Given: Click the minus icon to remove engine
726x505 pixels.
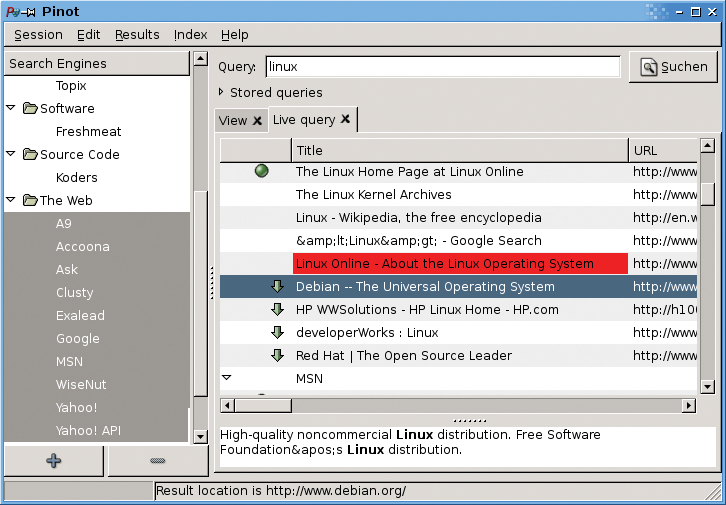Looking at the screenshot, I should [x=158, y=461].
